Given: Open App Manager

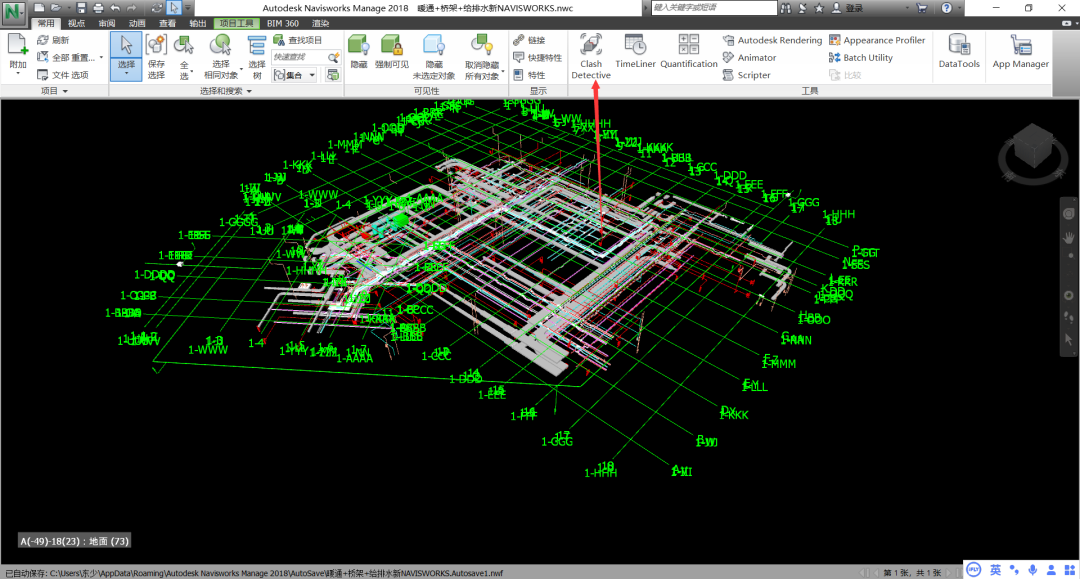Looking at the screenshot, I should pyautogui.click(x=1020, y=52).
